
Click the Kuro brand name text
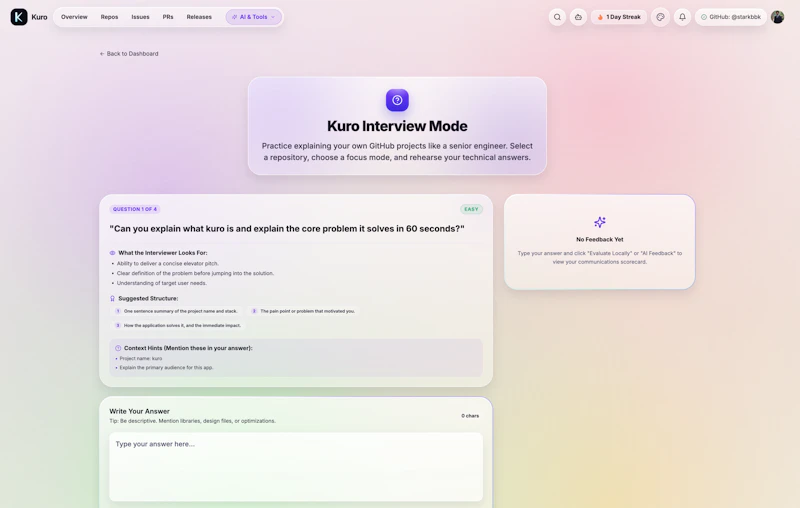(x=39, y=17)
